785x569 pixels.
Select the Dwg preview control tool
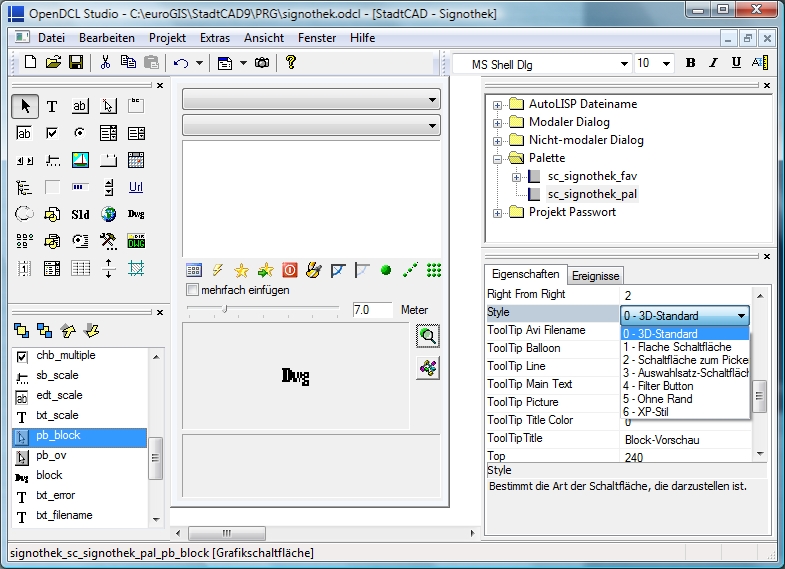pos(136,214)
